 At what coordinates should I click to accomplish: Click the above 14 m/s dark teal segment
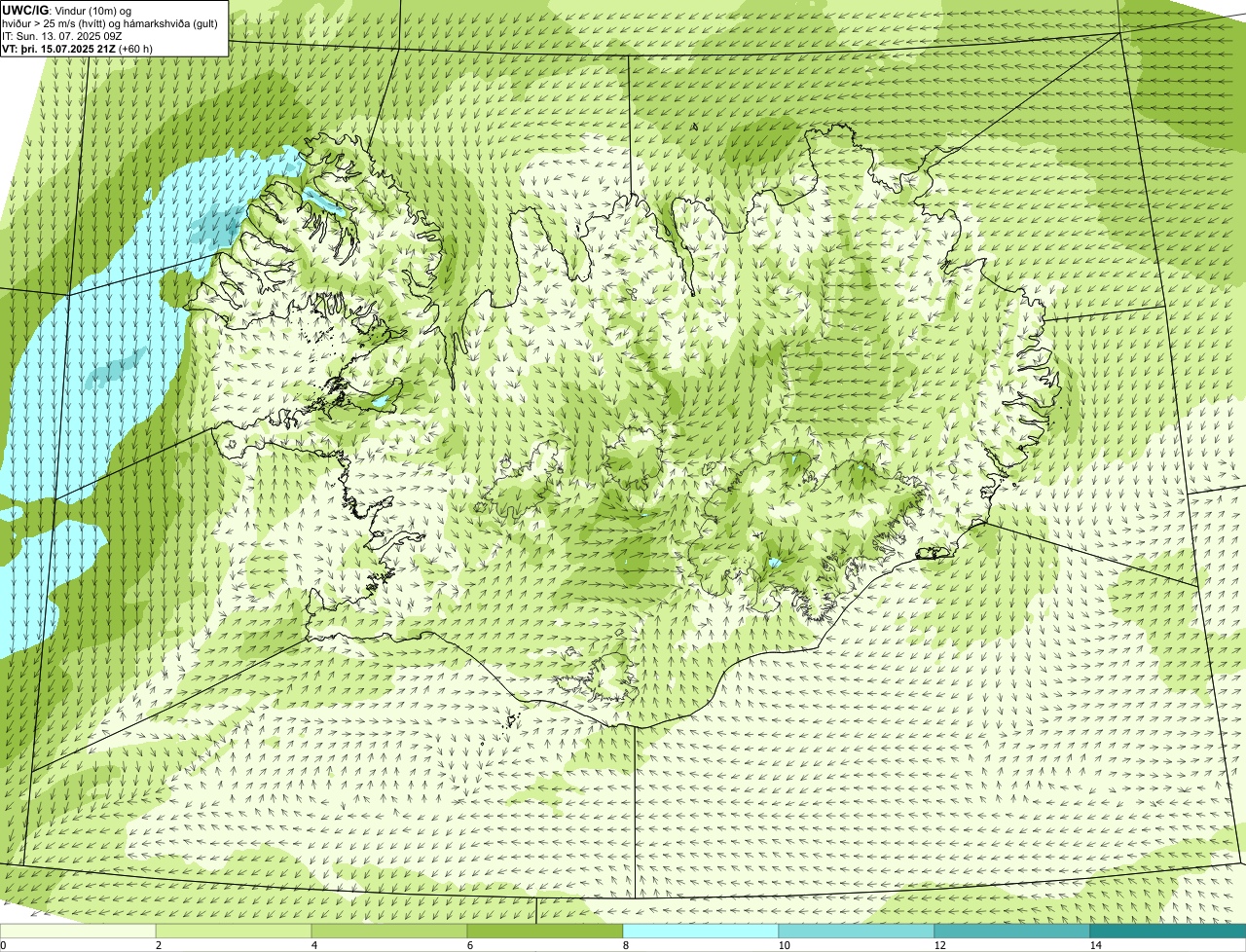pos(1168,931)
